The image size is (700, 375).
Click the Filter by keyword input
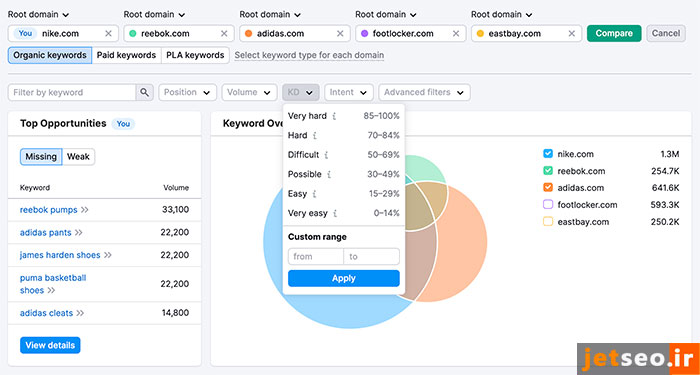pos(72,92)
